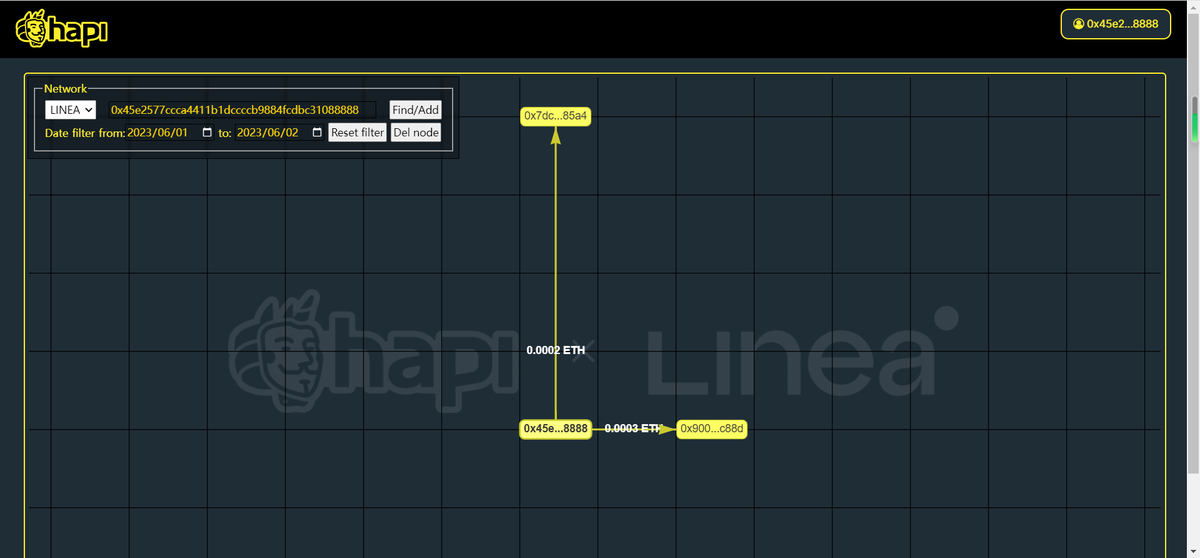The height and width of the screenshot is (558, 1200).
Task: Focus the wallet address input field
Action: (x=242, y=110)
